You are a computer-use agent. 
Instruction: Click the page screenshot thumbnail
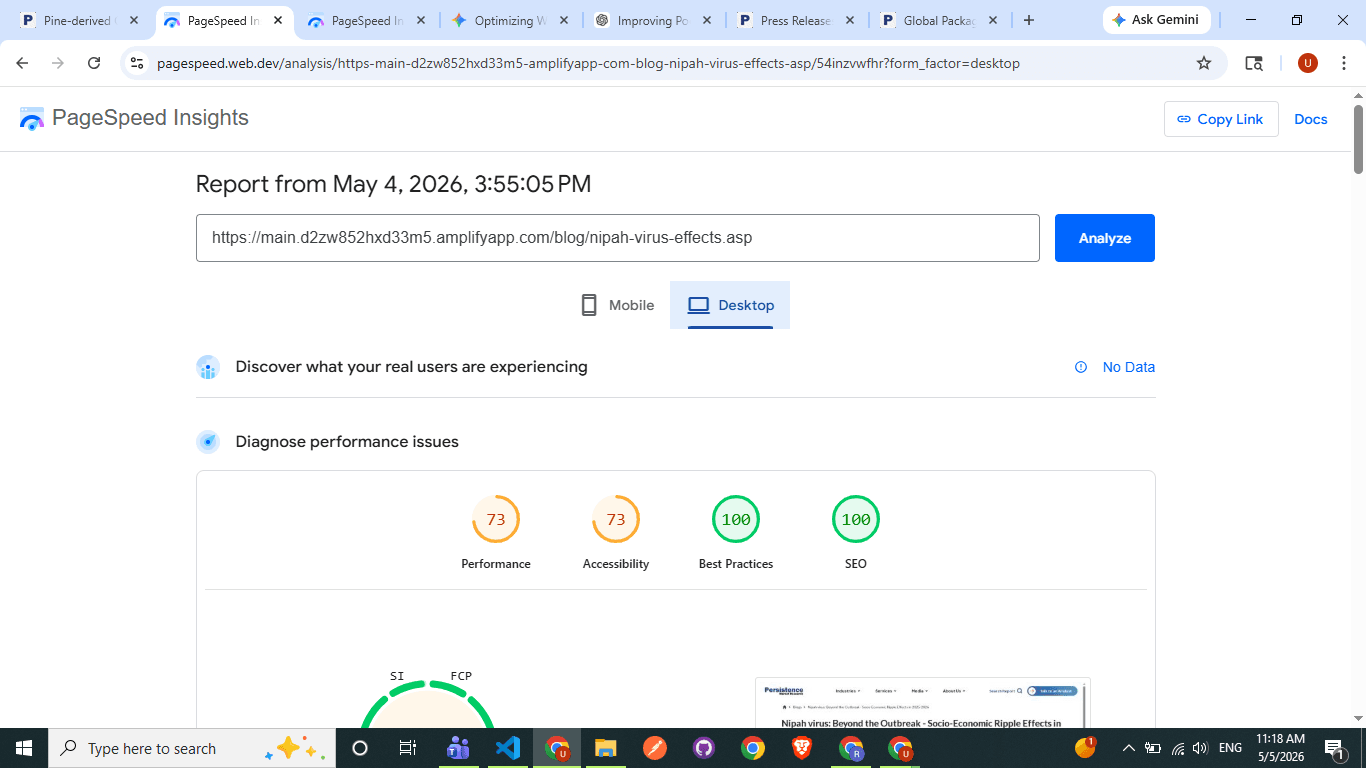pos(922,703)
